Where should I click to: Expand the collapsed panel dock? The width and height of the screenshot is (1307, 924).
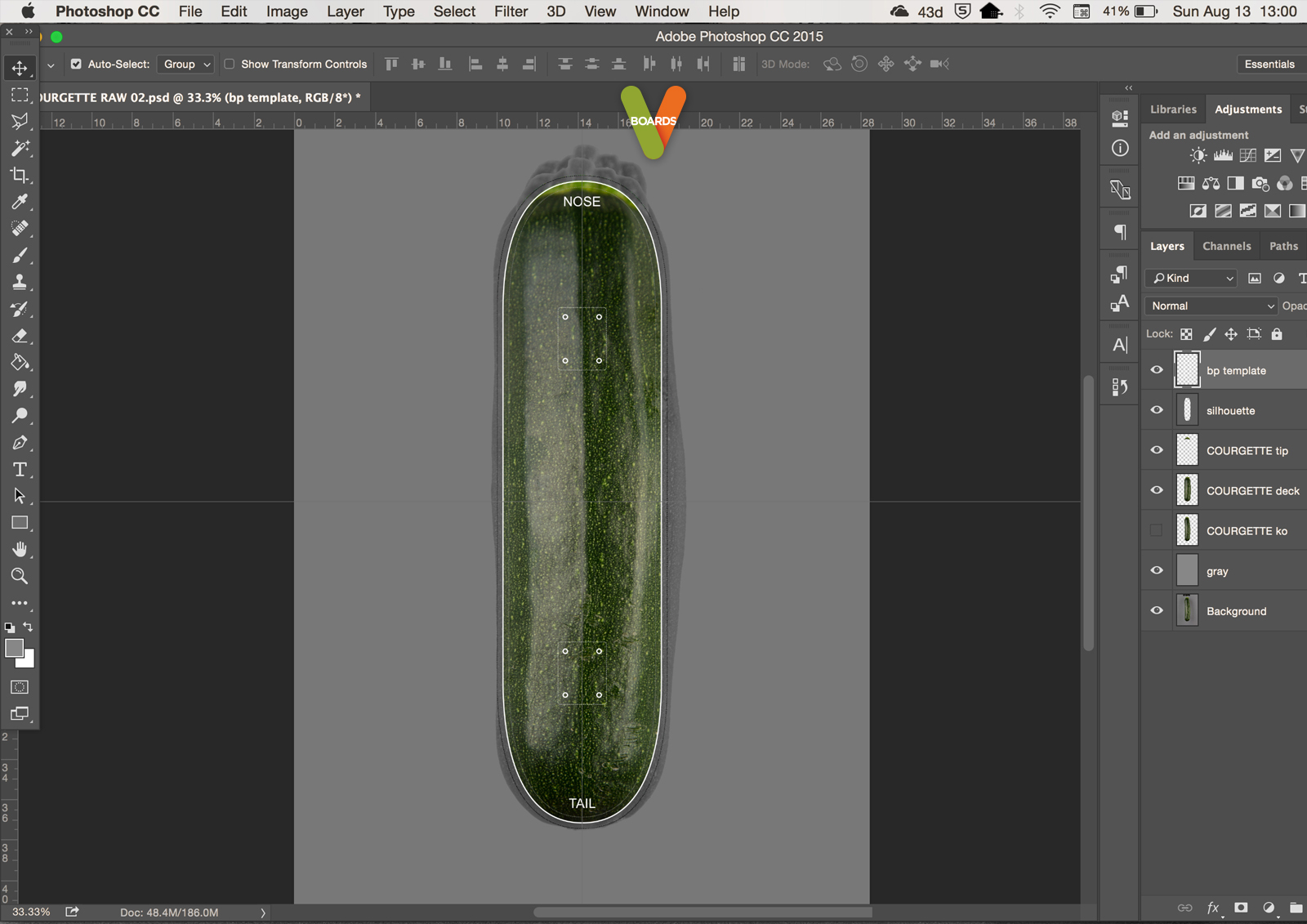pos(1128,87)
